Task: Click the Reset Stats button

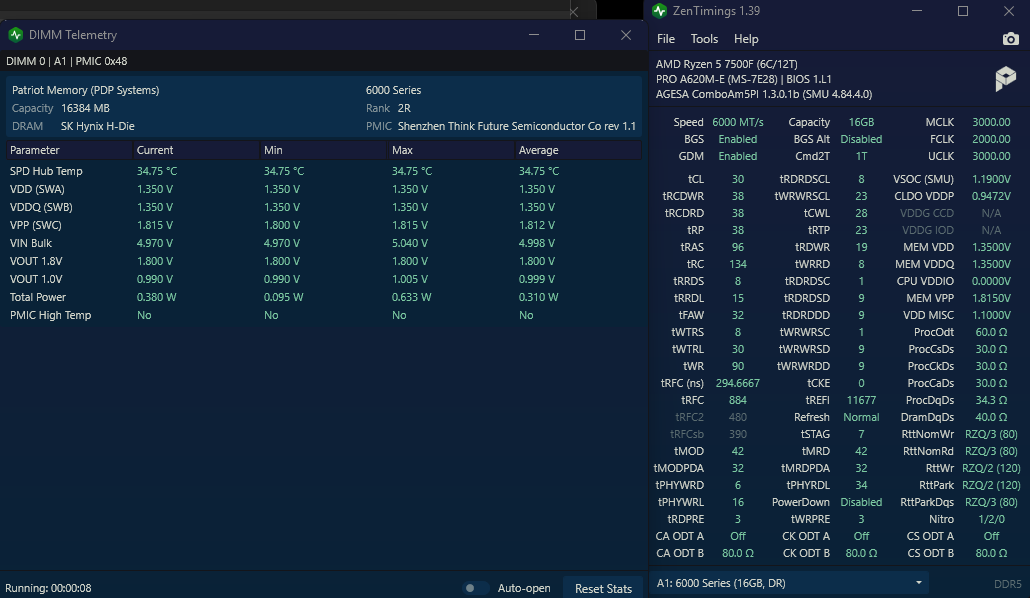Action: pos(603,588)
